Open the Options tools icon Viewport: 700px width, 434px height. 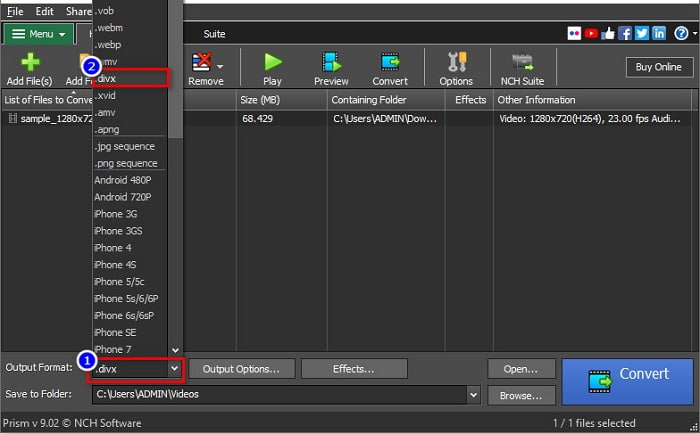pos(456,62)
